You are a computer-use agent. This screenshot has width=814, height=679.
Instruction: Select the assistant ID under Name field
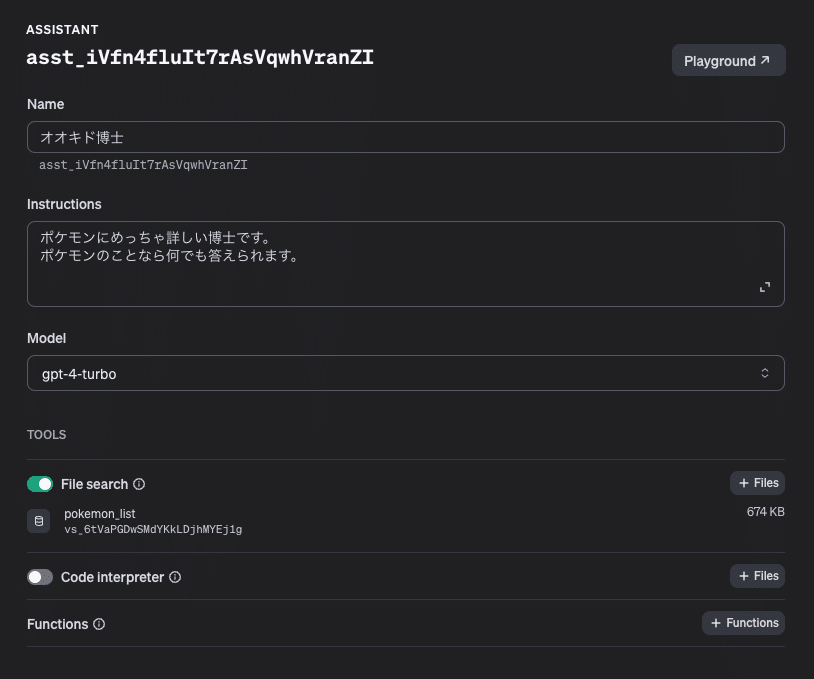143,165
